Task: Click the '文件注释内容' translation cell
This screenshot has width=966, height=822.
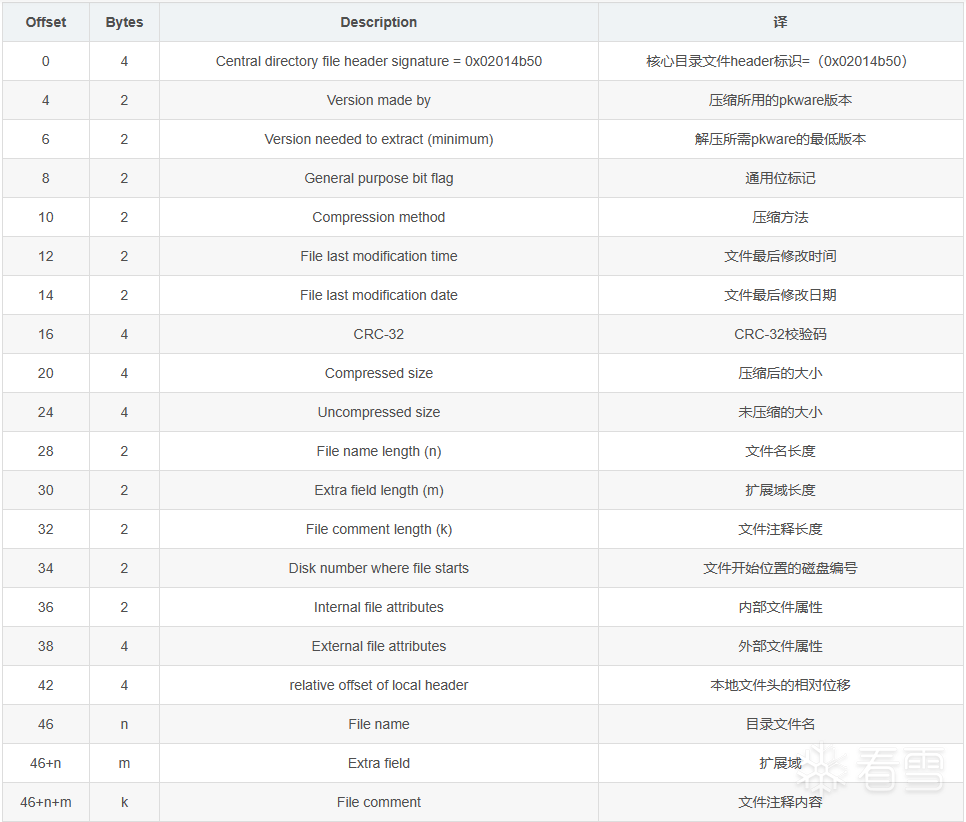Action: pyautogui.click(x=780, y=802)
